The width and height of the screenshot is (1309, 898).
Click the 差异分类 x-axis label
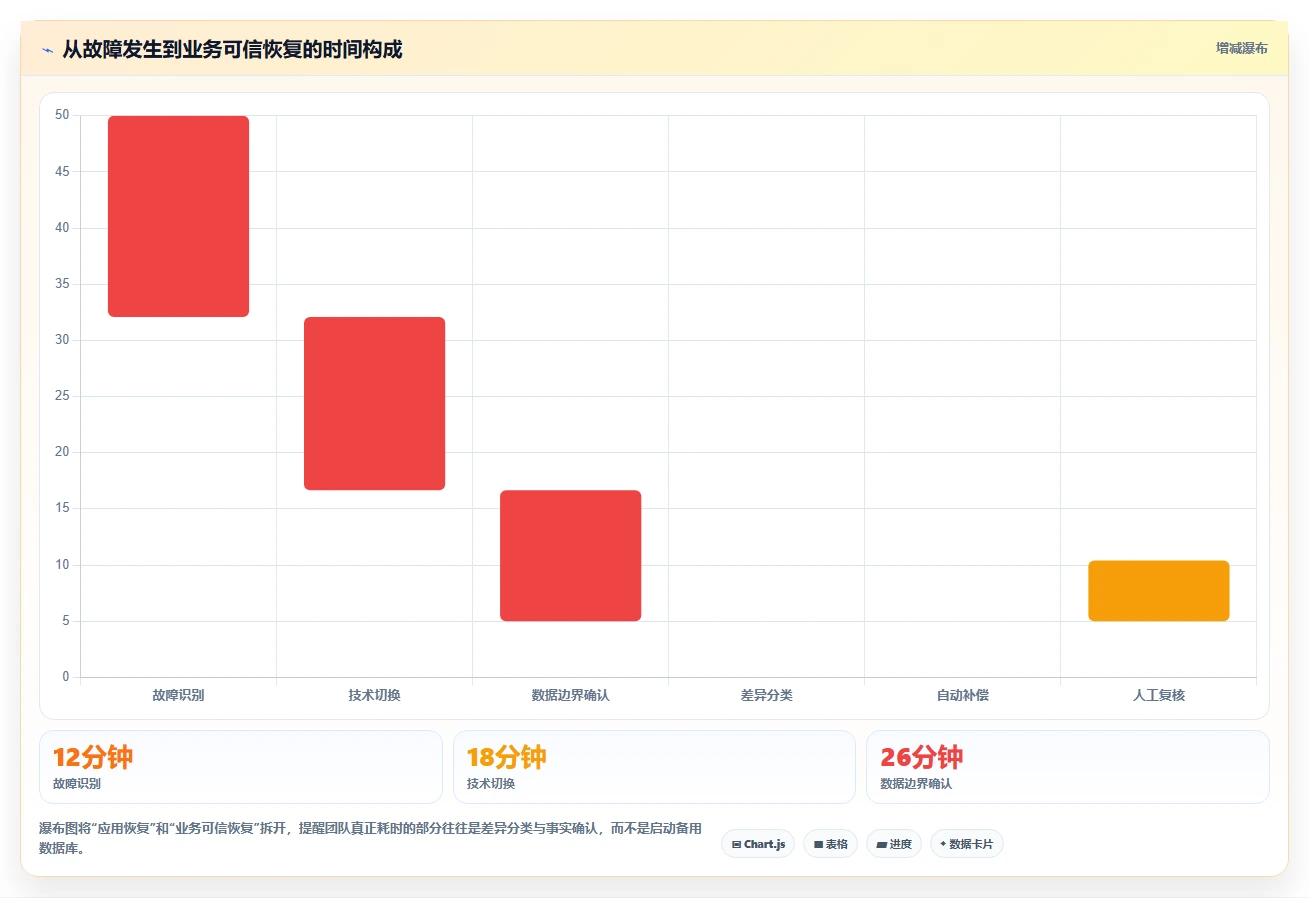(766, 695)
